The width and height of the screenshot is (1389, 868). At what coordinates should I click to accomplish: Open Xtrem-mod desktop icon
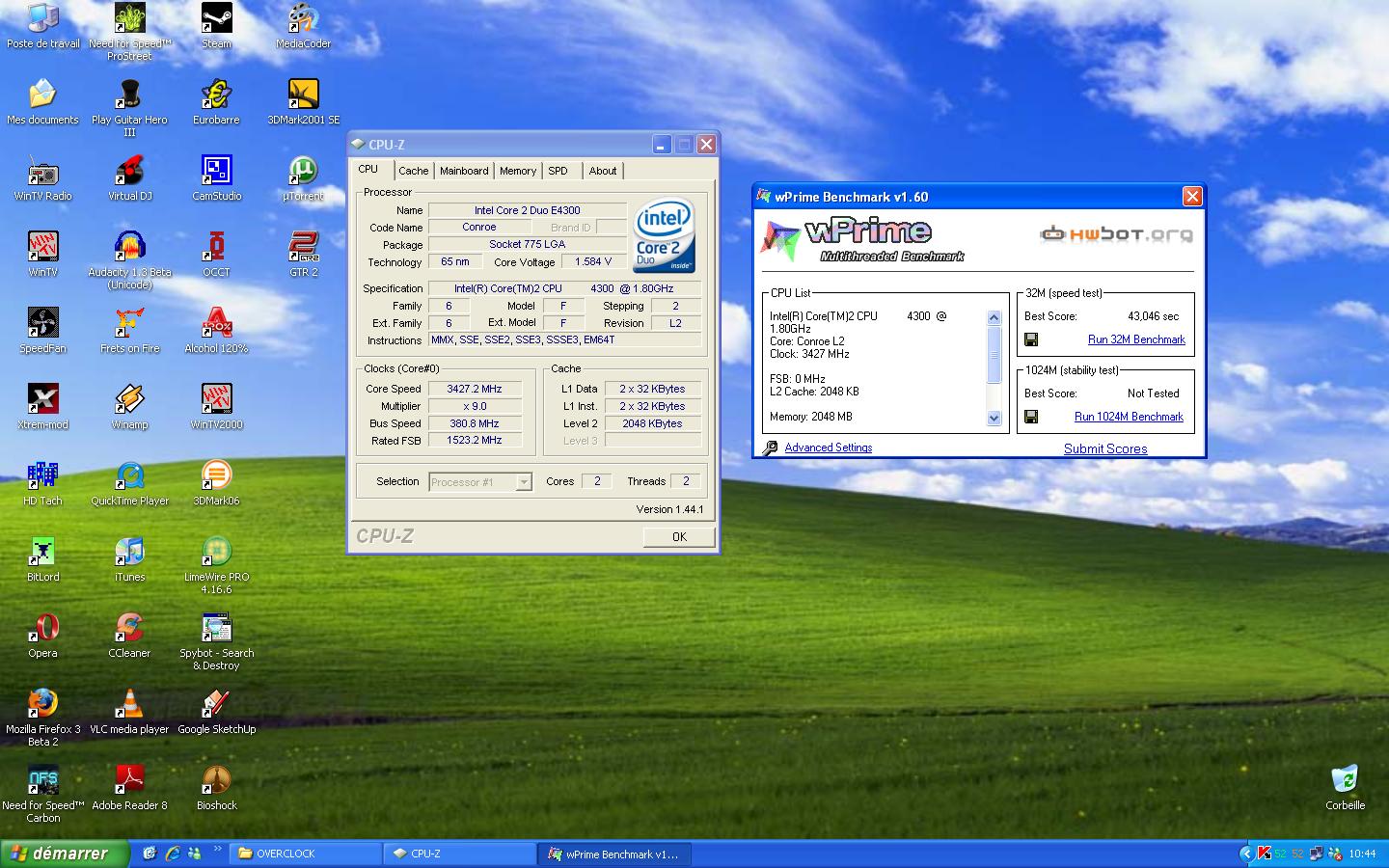point(42,407)
